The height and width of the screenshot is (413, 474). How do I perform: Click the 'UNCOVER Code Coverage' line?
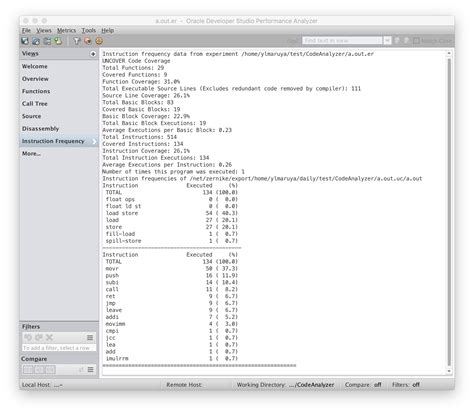(136, 61)
